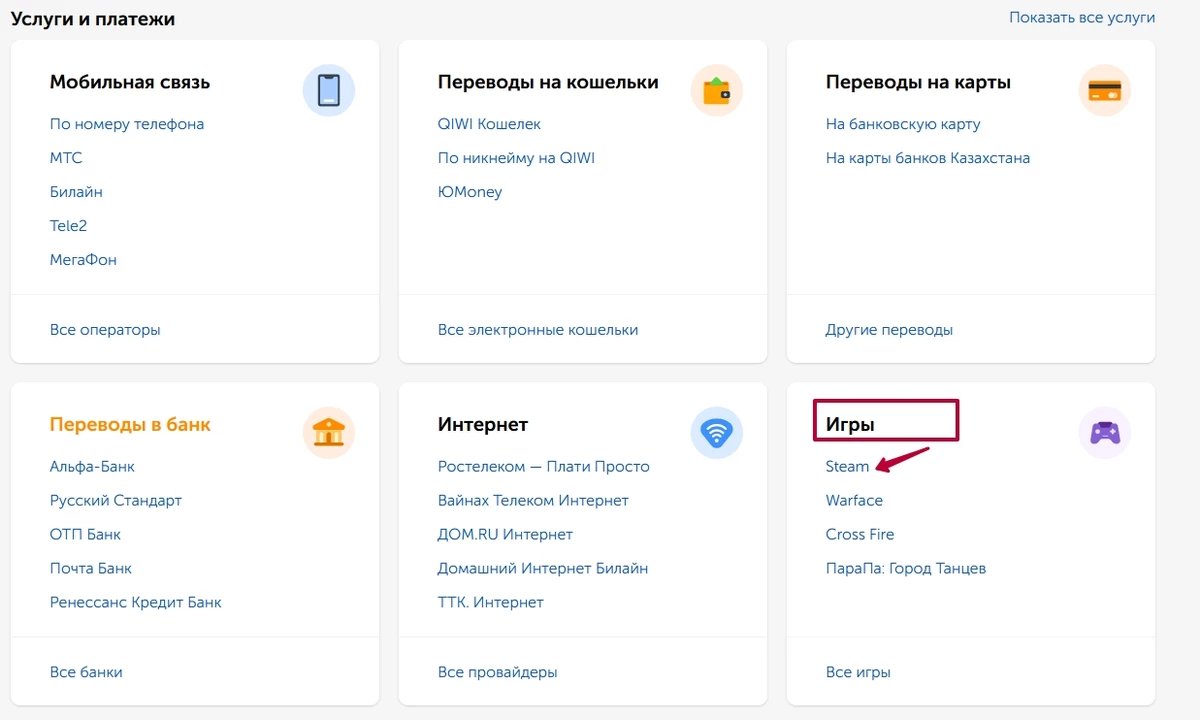The width and height of the screenshot is (1200, 720).
Task: Choose По никнейму на QIWI
Action: pos(516,158)
